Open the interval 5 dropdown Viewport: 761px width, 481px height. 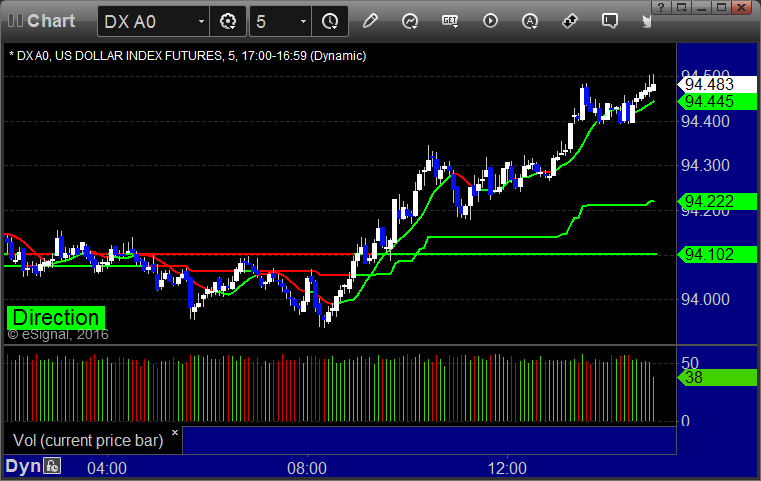pos(303,22)
